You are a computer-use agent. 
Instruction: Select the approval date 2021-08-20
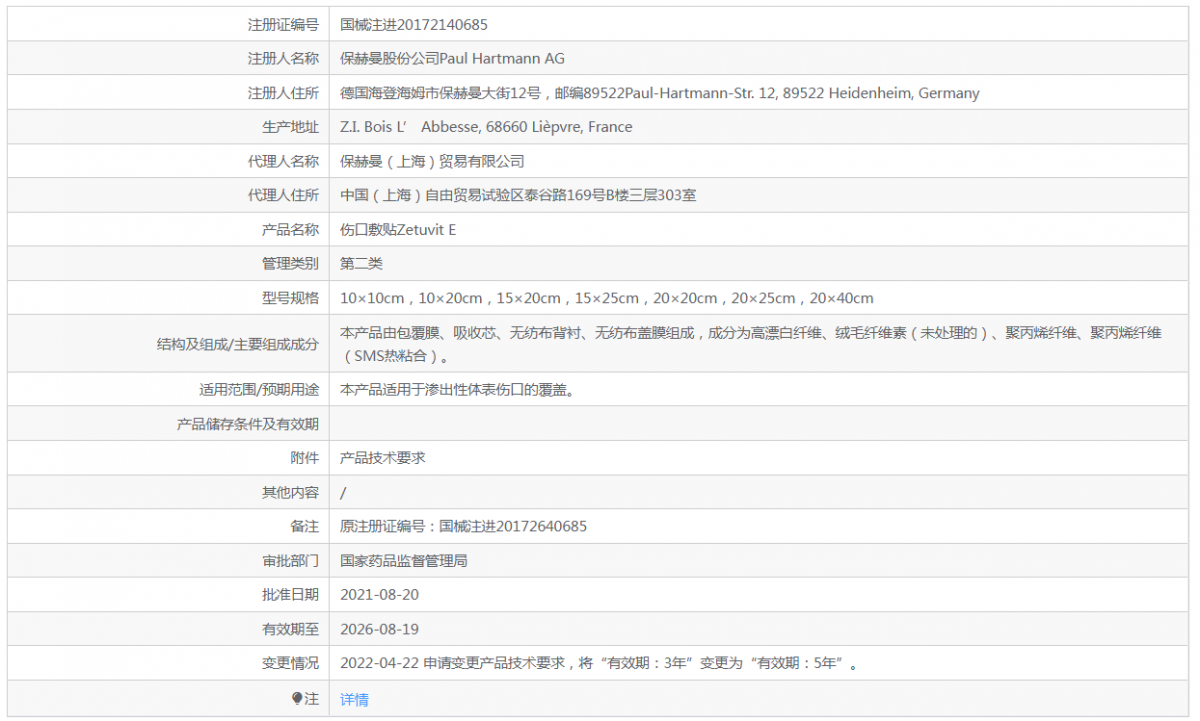pos(379,595)
